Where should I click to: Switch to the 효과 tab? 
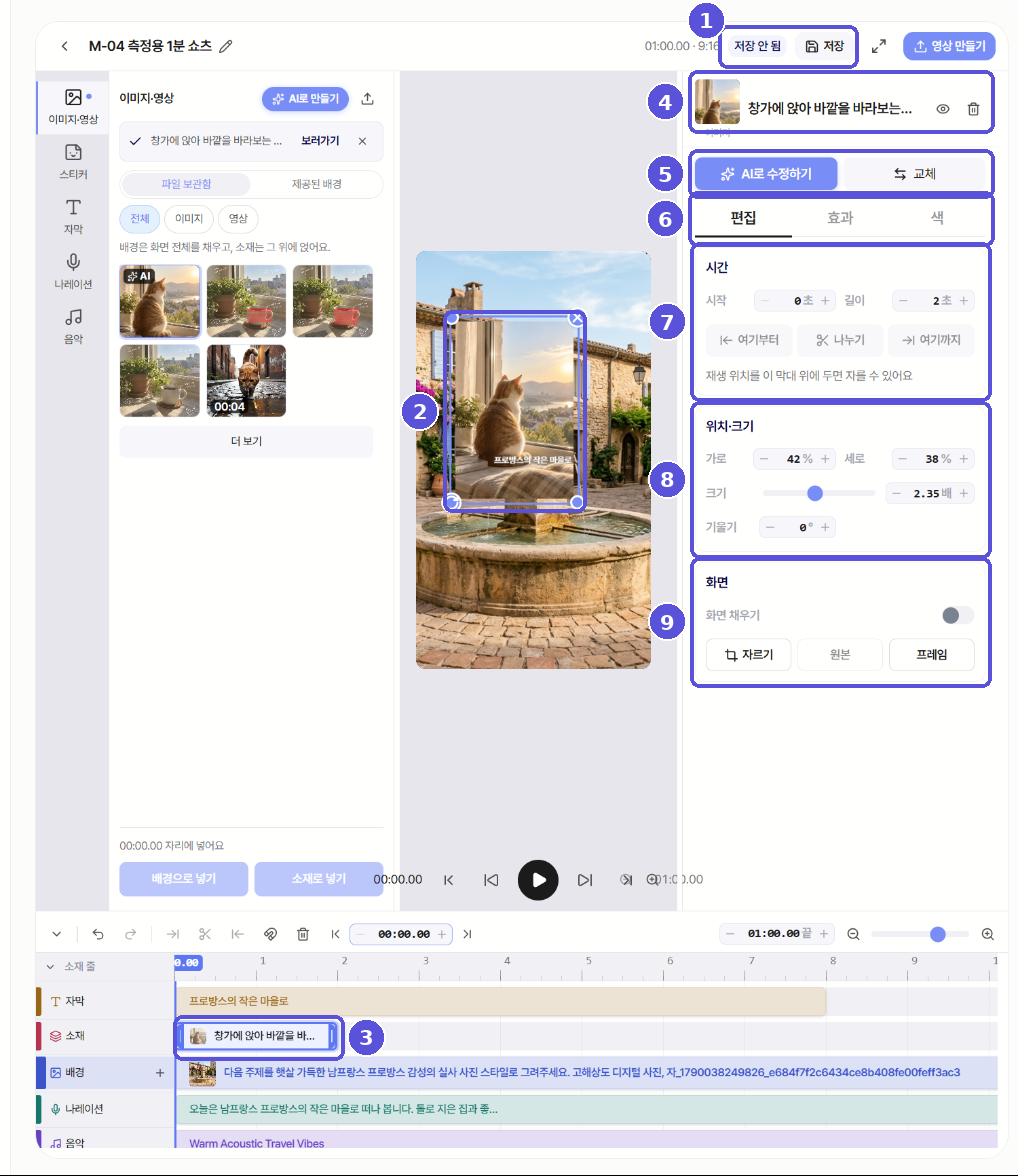[840, 218]
